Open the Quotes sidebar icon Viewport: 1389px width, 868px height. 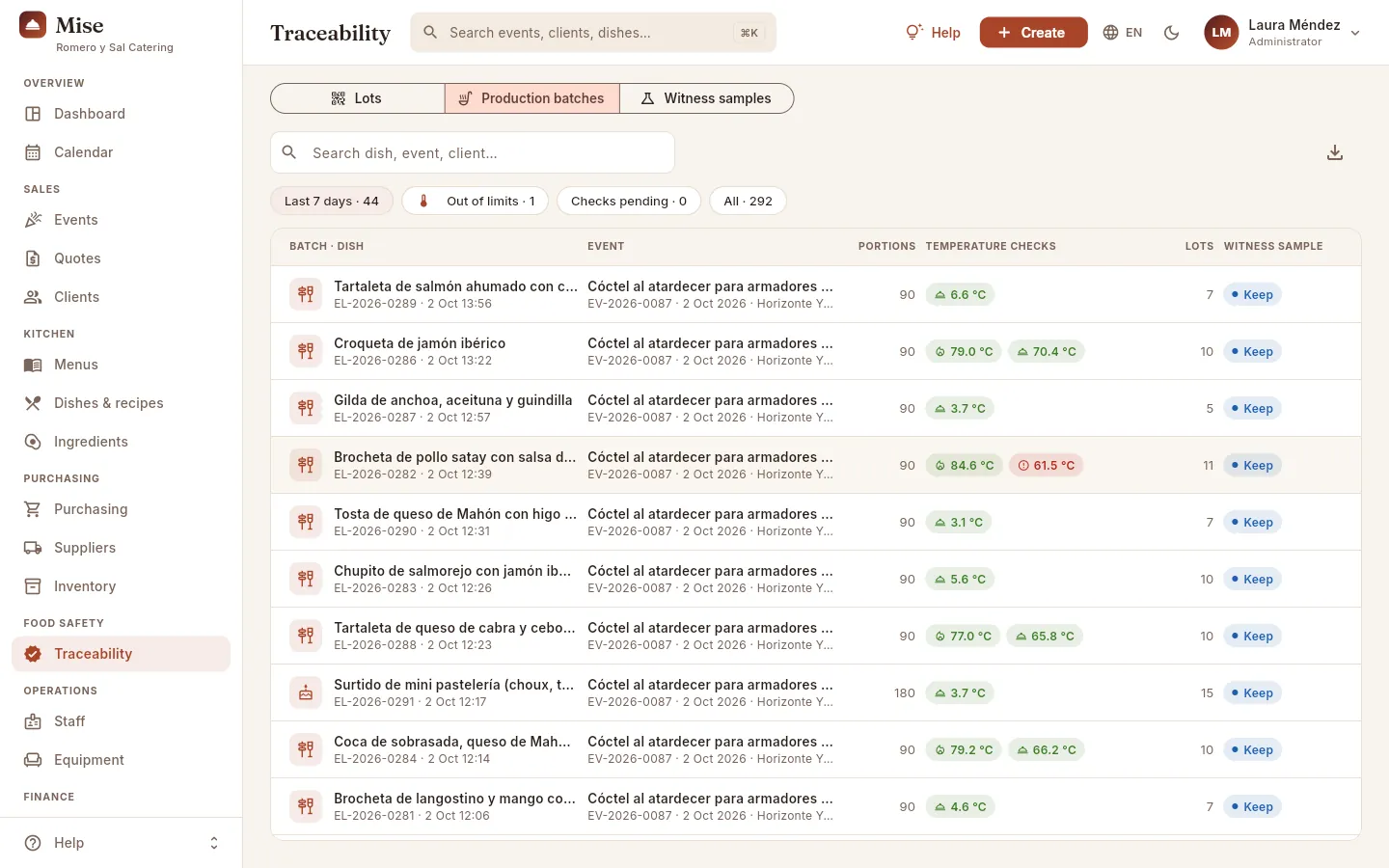[x=33, y=258]
